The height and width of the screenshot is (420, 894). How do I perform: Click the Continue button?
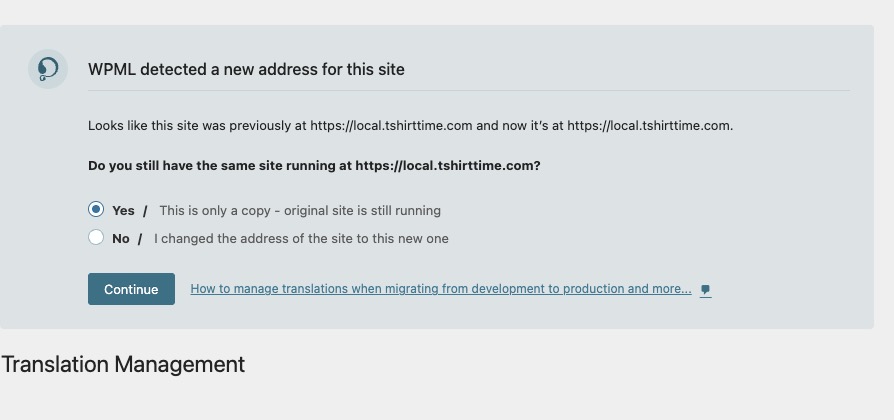tap(131, 289)
